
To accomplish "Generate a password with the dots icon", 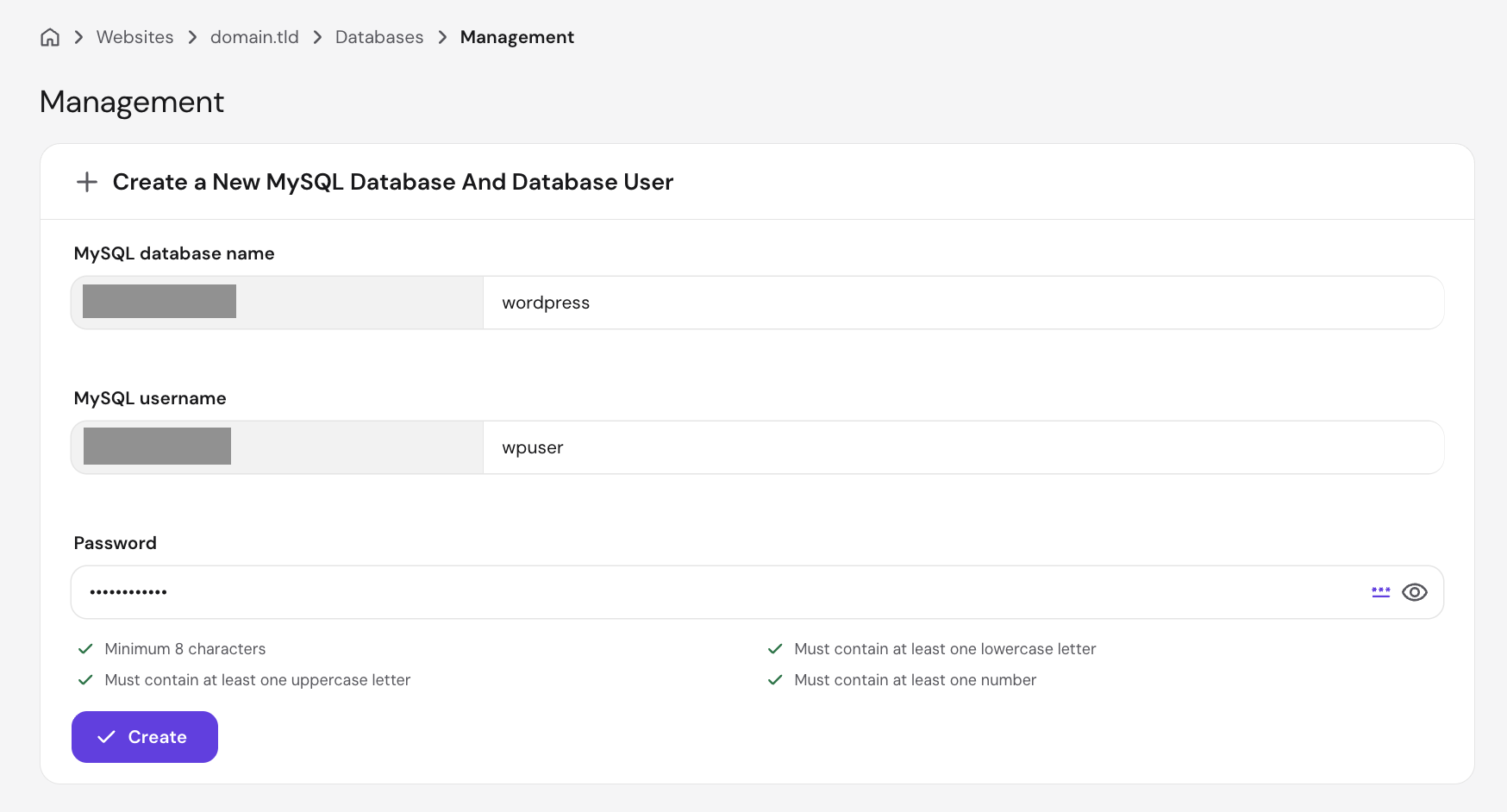I will [1381, 592].
